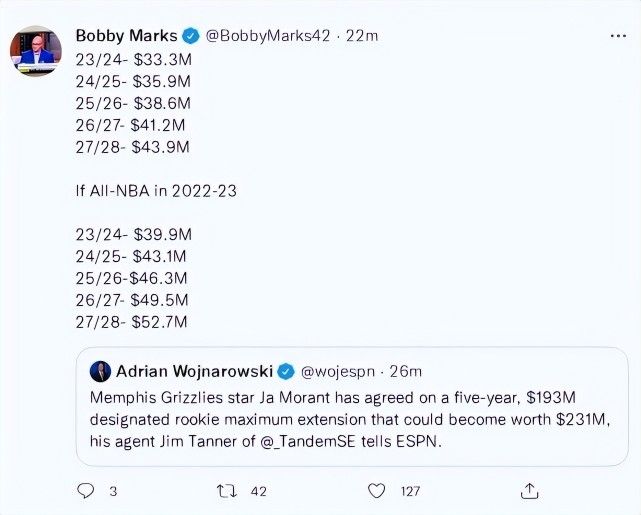
Task: Click the 22m tweet timestamp
Action: (x=363, y=36)
